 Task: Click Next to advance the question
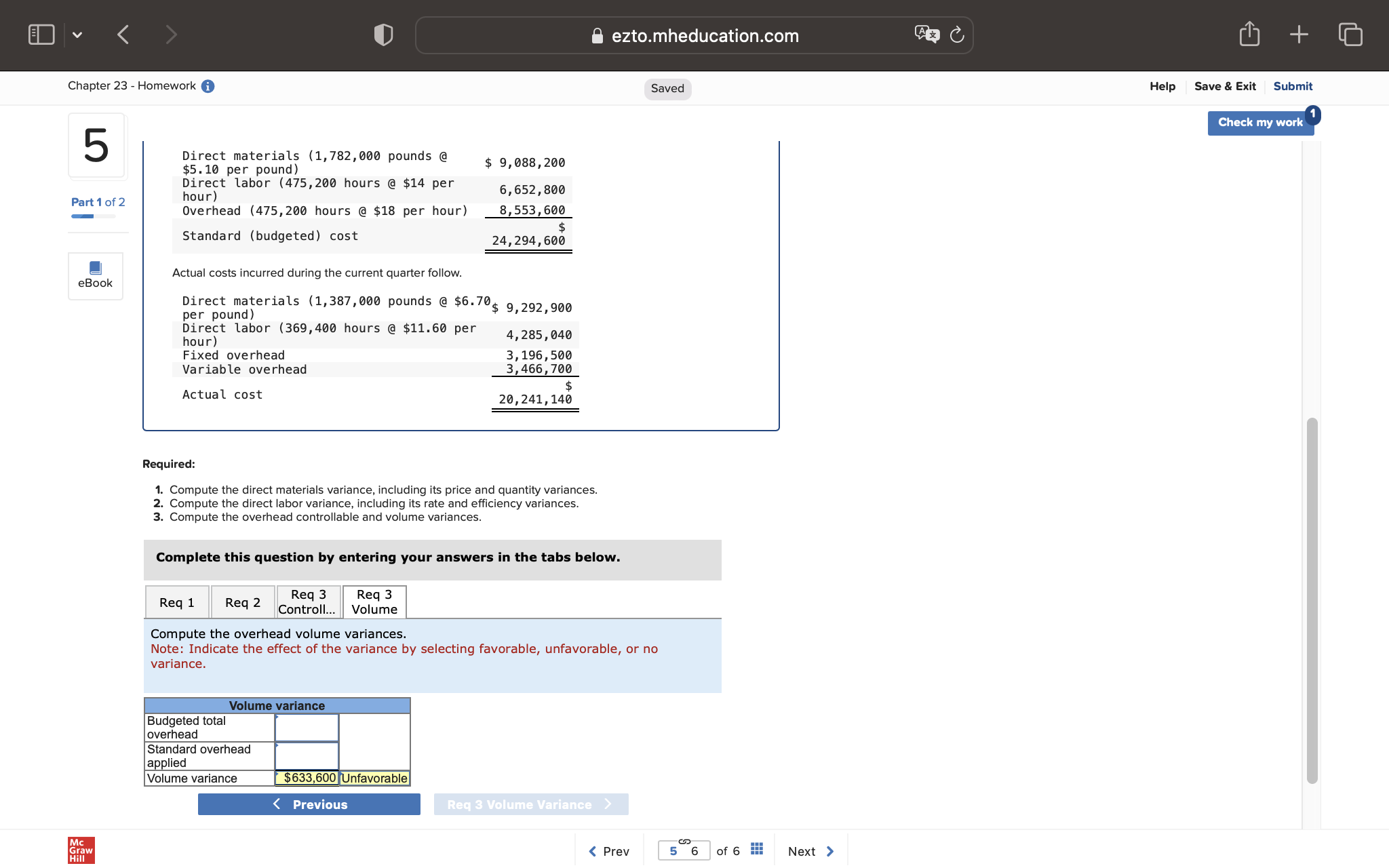(x=810, y=850)
